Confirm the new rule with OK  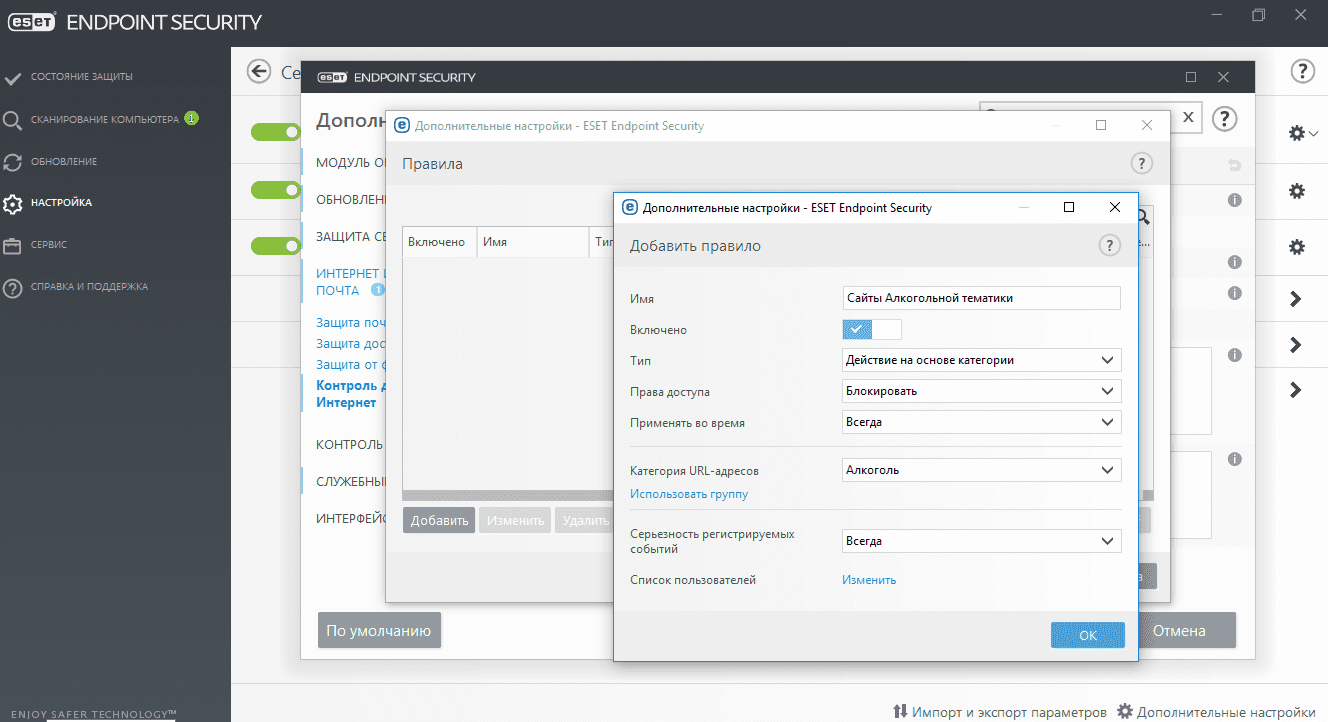pyautogui.click(x=1088, y=635)
